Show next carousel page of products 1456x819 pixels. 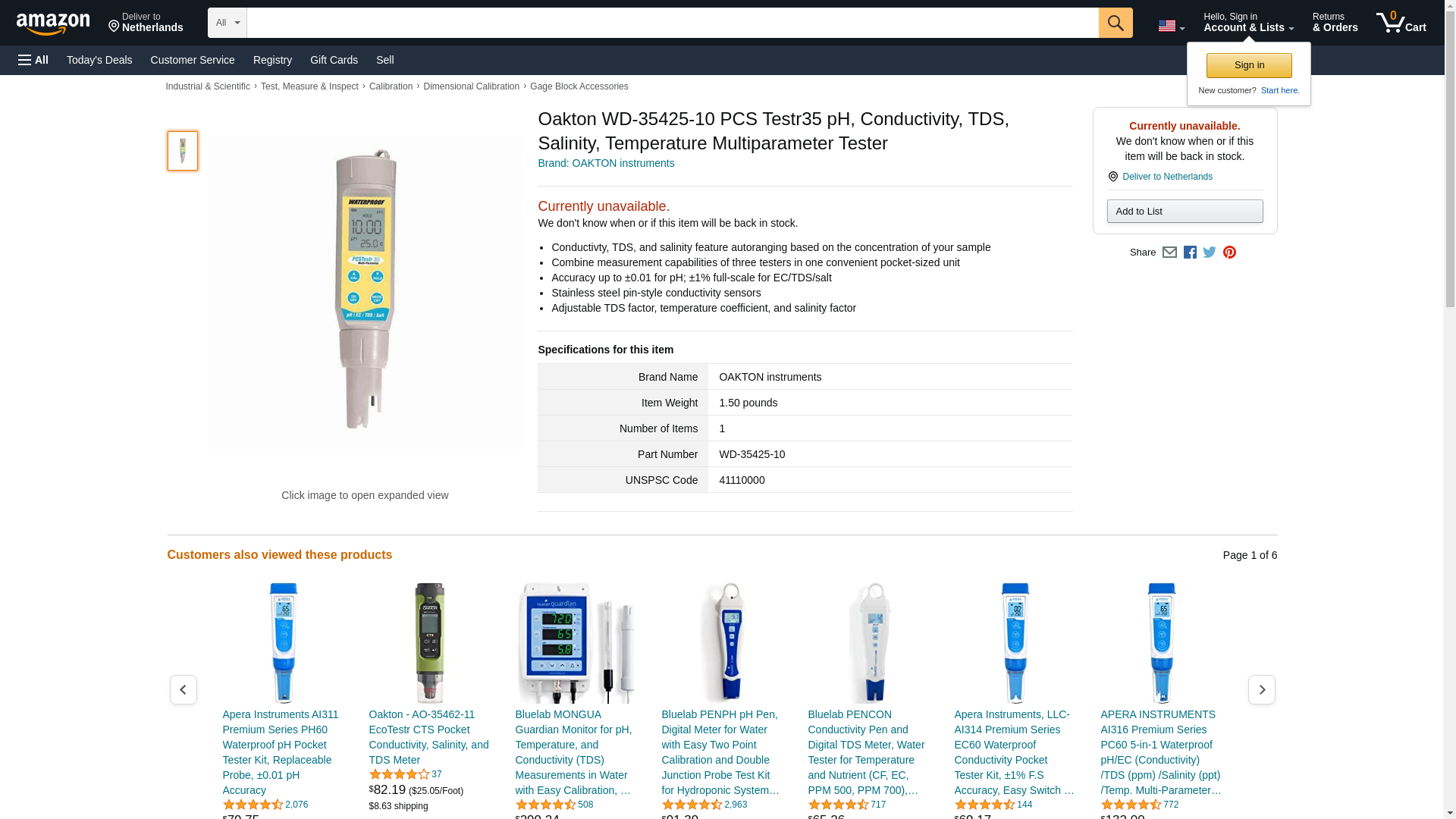pos(1262,689)
